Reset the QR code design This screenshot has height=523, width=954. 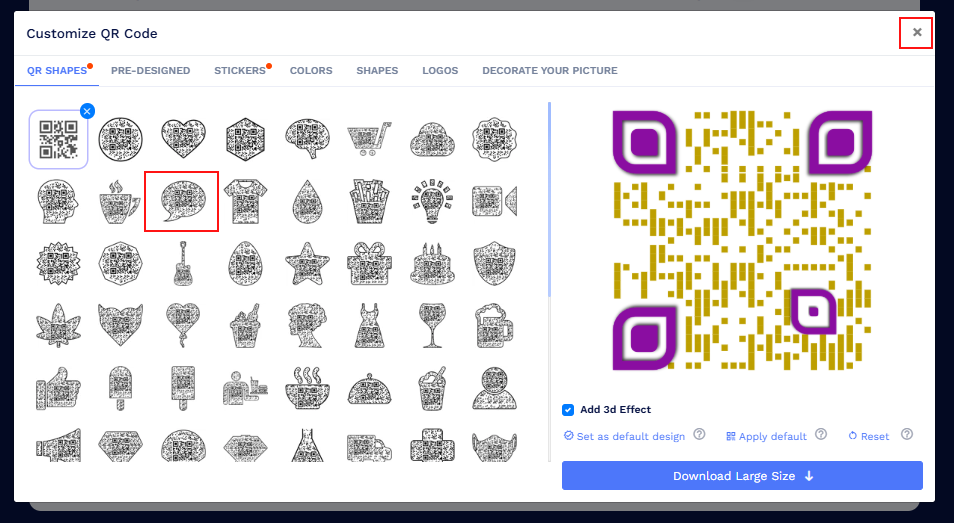click(869, 436)
